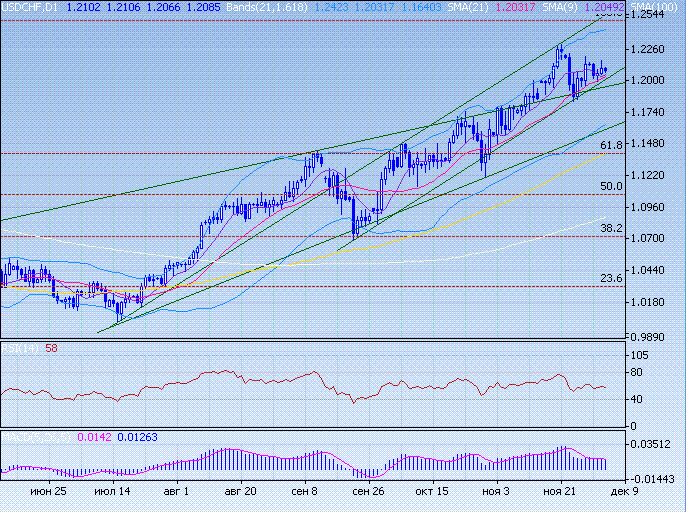Click the авг 20 date marker
Image resolution: width=686 pixels, height=512 pixels.
pyautogui.click(x=239, y=492)
